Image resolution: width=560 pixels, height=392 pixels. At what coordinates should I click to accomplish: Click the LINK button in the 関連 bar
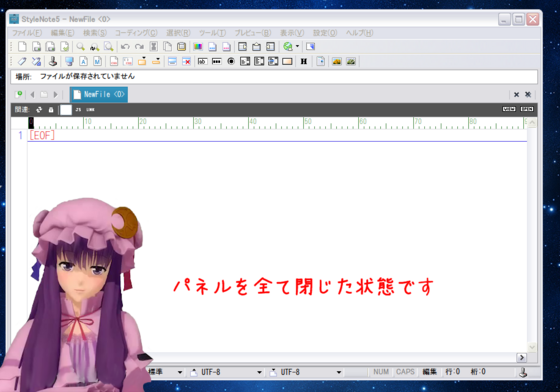click(x=90, y=110)
